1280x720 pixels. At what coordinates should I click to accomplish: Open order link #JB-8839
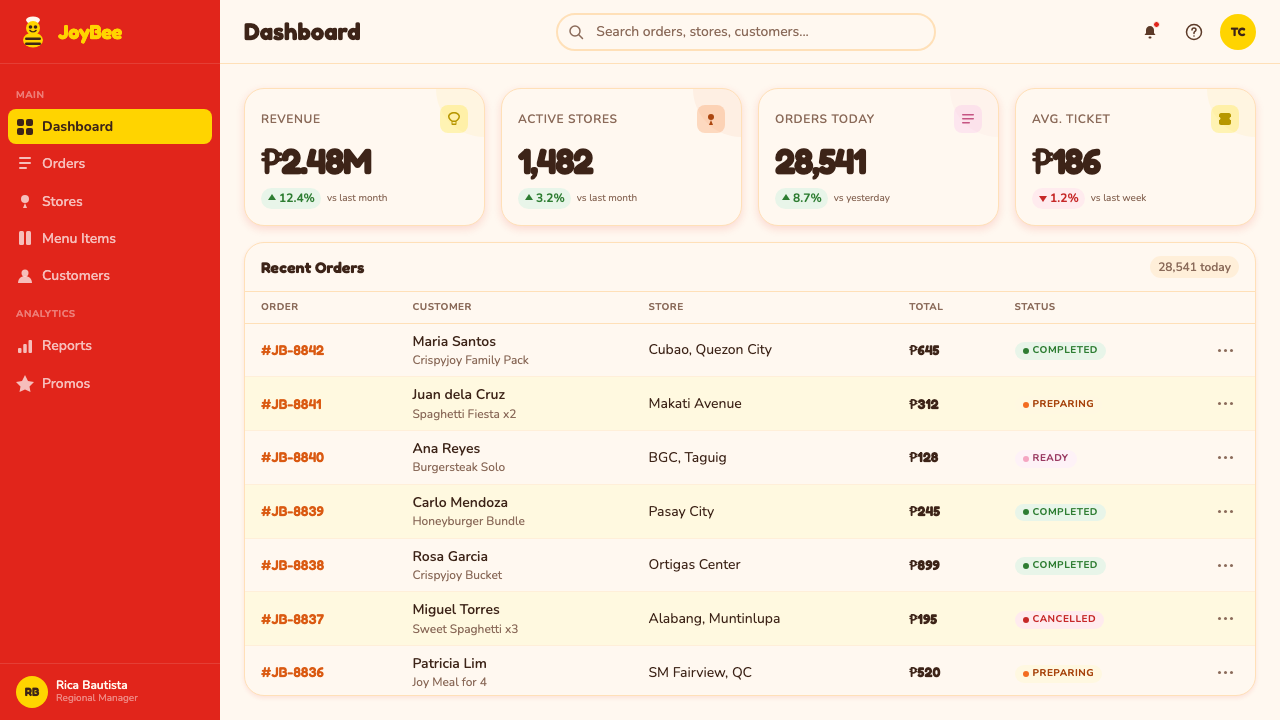[x=292, y=512]
